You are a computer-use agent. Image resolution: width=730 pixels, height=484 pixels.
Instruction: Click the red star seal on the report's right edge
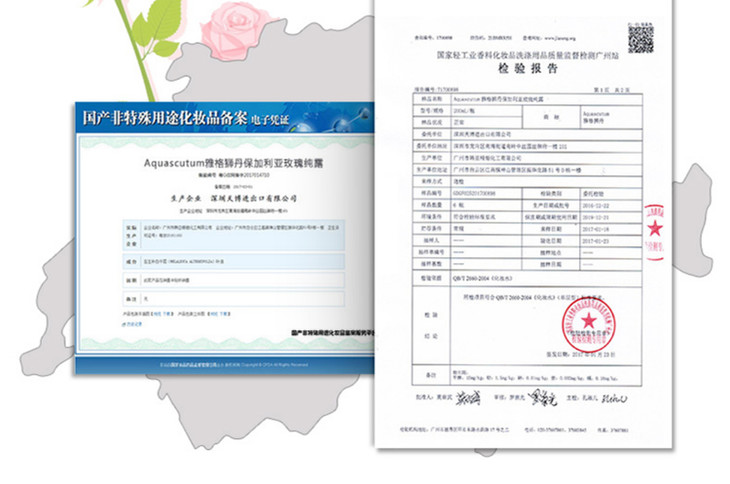point(655,231)
